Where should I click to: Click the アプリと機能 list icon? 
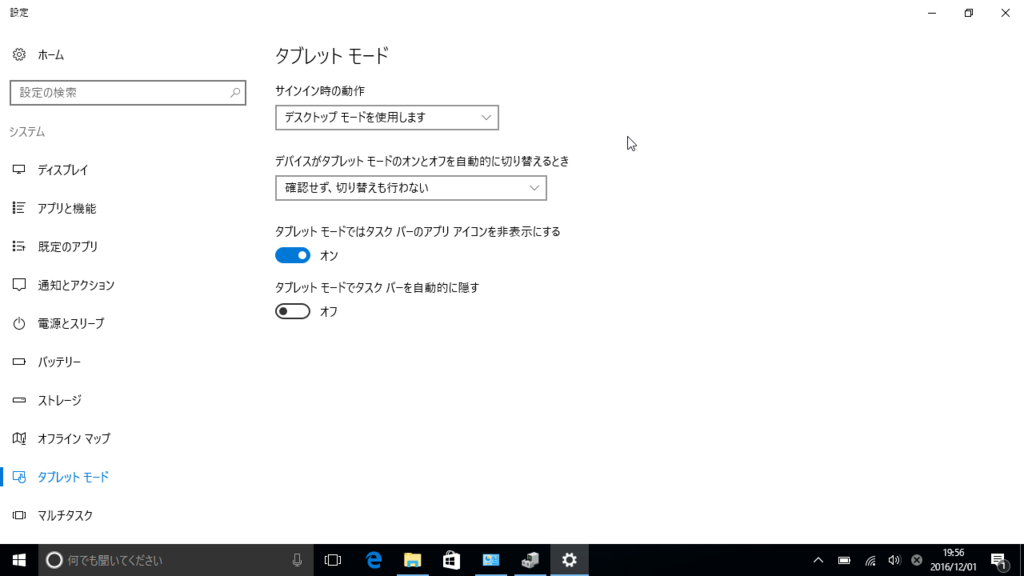[19, 208]
